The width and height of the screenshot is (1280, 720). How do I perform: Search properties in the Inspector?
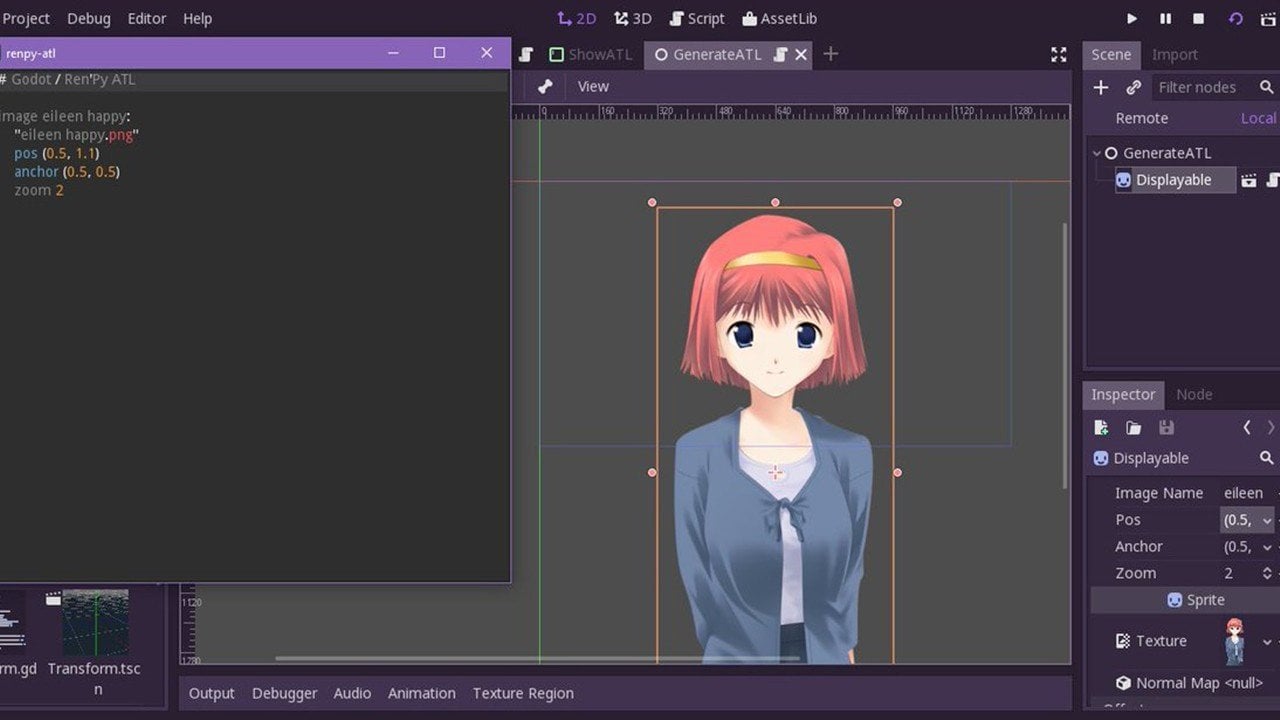click(1267, 458)
